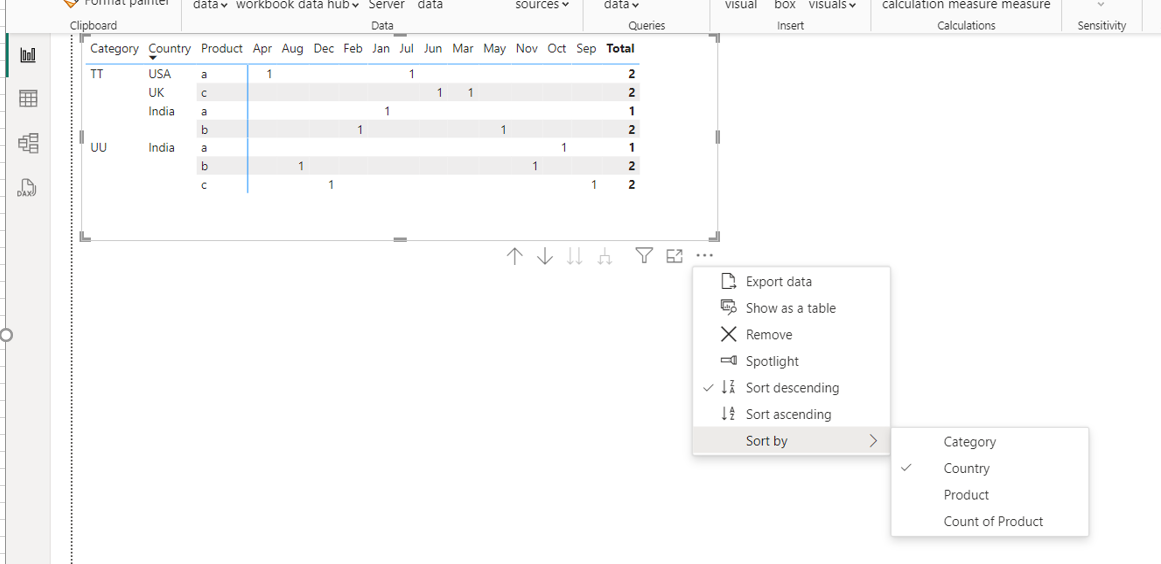Click the Country column header in matrix
Viewport: 1161px width, 564px height.
pyautogui.click(x=170, y=49)
